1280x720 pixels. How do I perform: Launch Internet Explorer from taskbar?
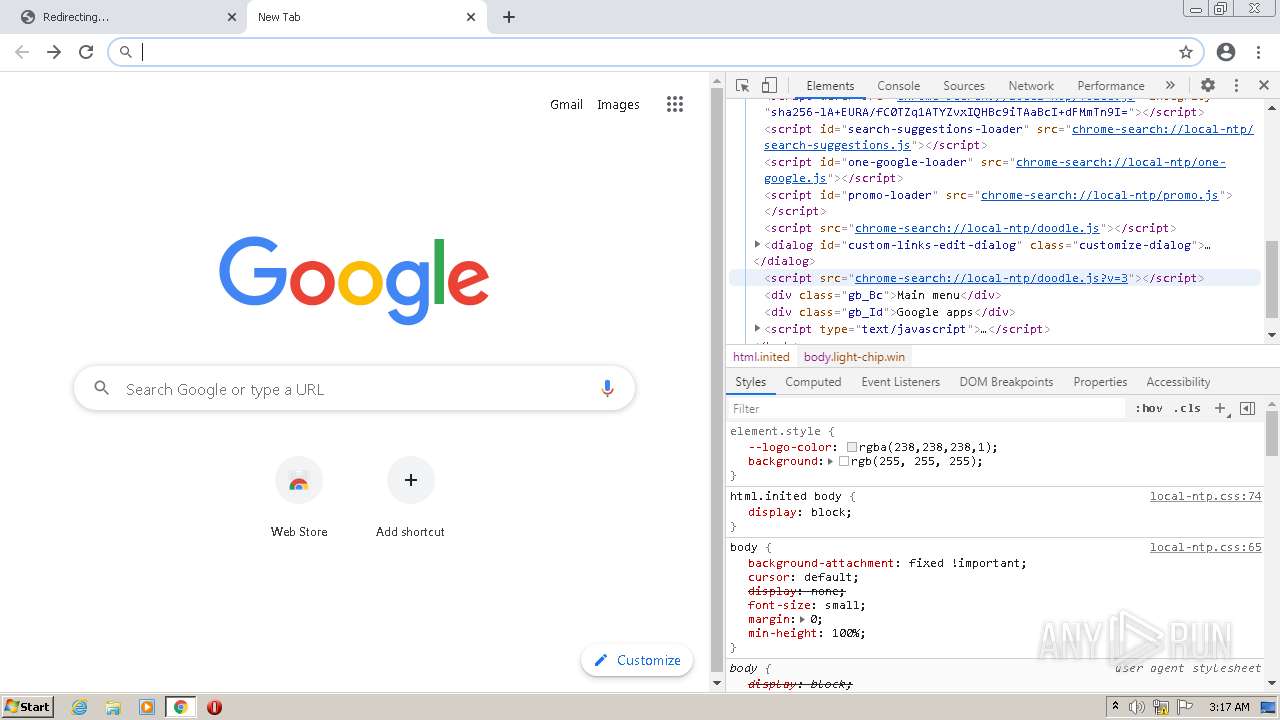click(80, 707)
